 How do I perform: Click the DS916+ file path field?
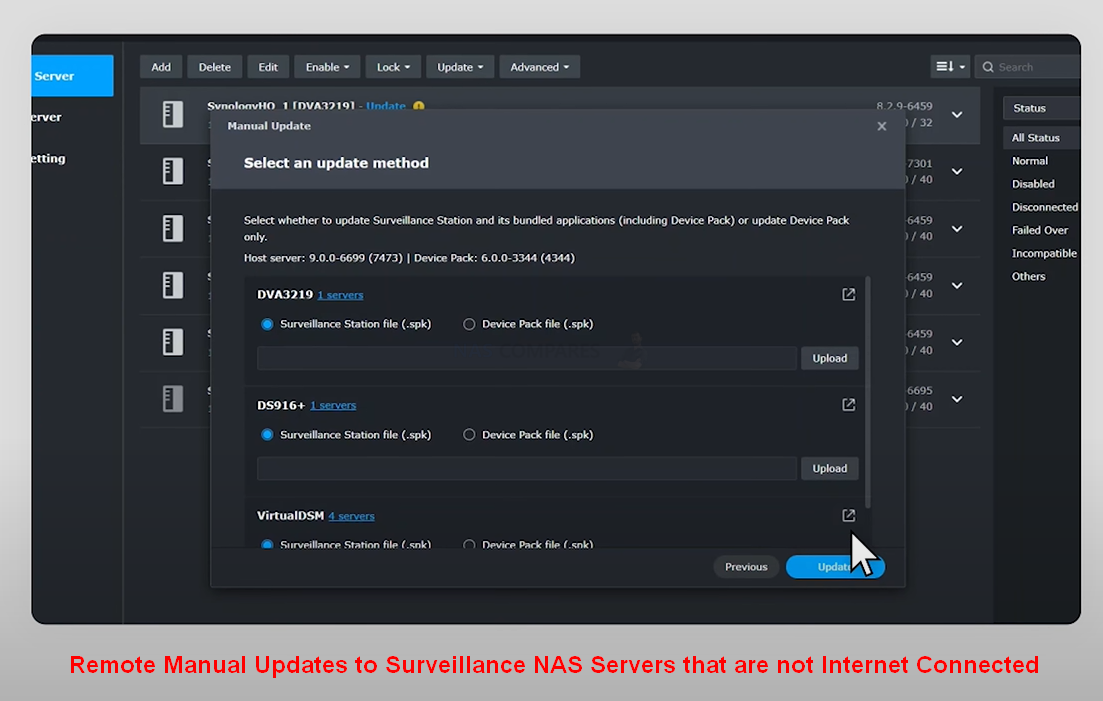pyautogui.click(x=527, y=468)
